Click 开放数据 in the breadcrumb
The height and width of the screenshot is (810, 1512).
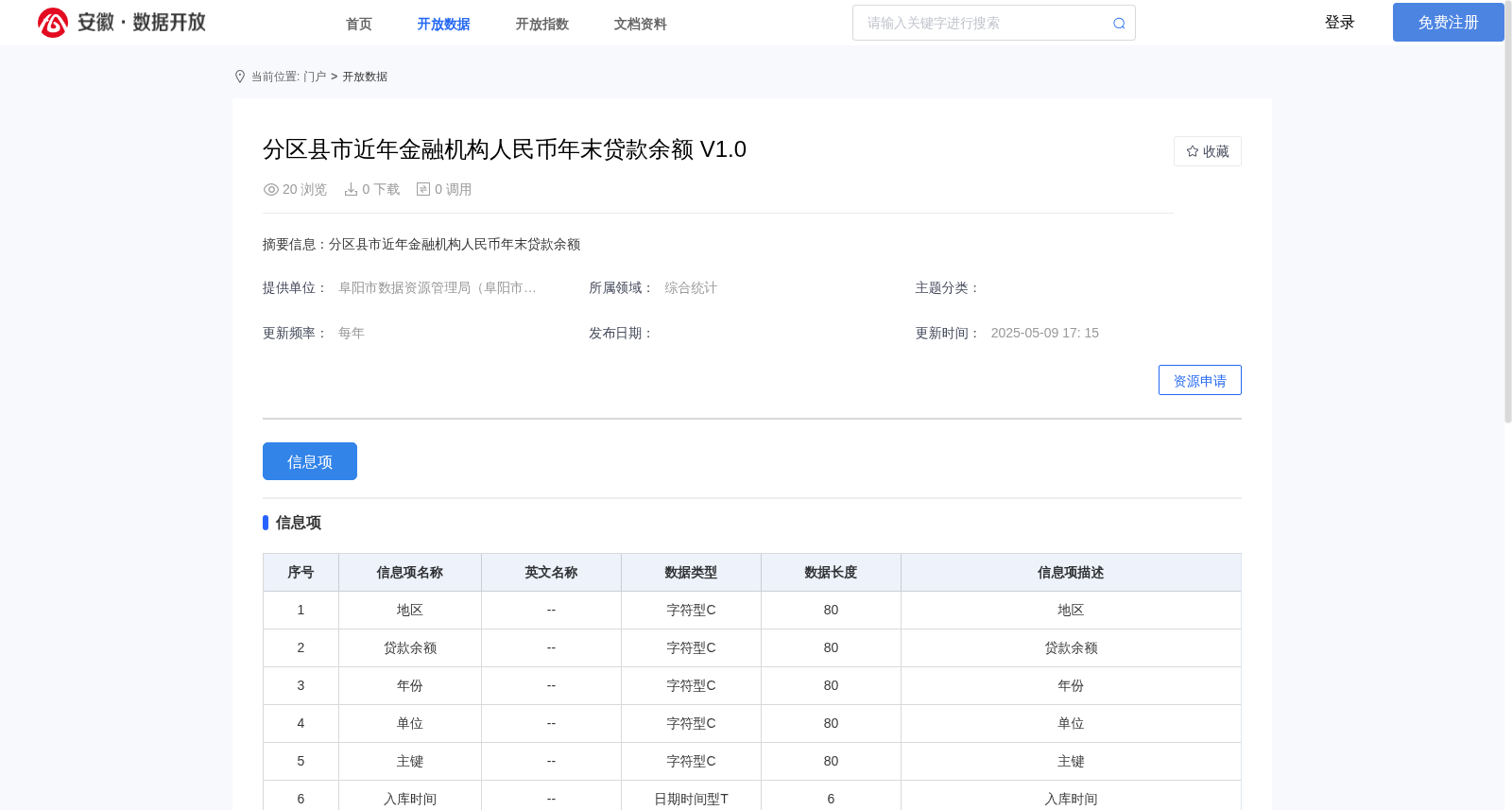point(365,77)
